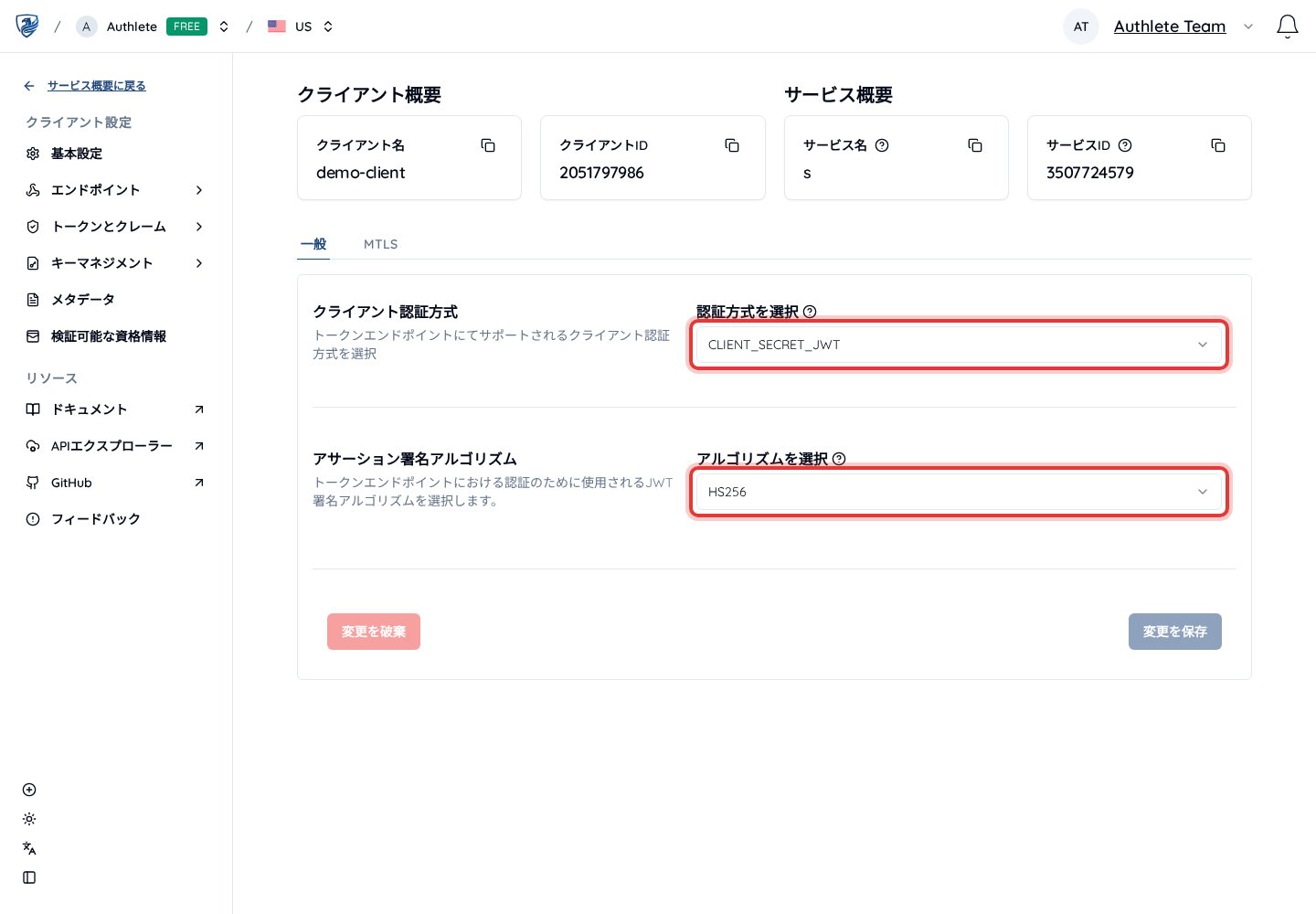
Task: Show help for サービス名
Action: (882, 145)
